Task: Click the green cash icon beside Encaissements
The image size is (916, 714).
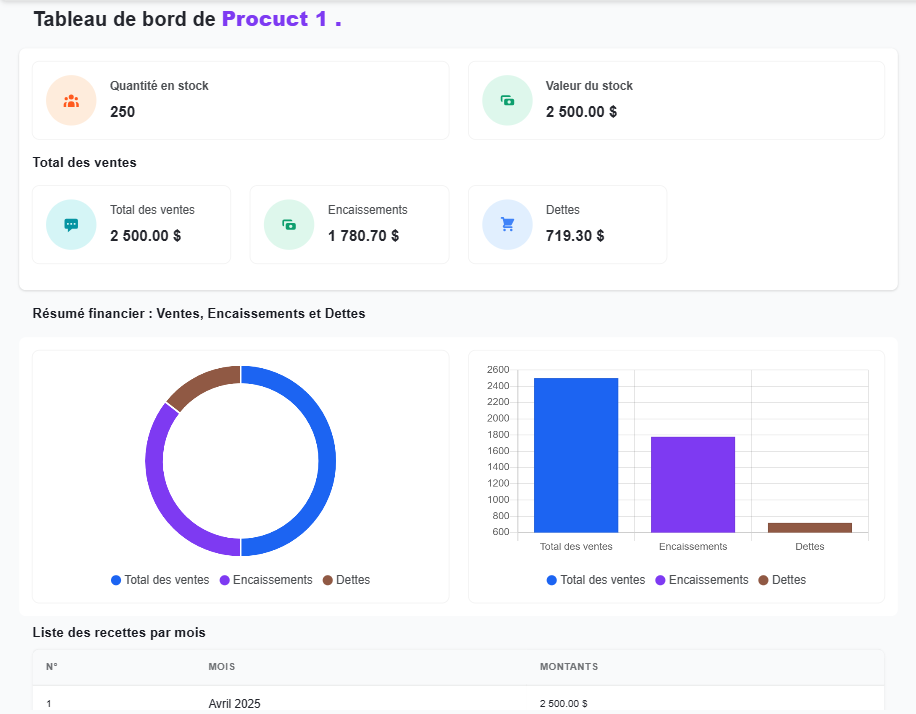Action: tap(289, 225)
